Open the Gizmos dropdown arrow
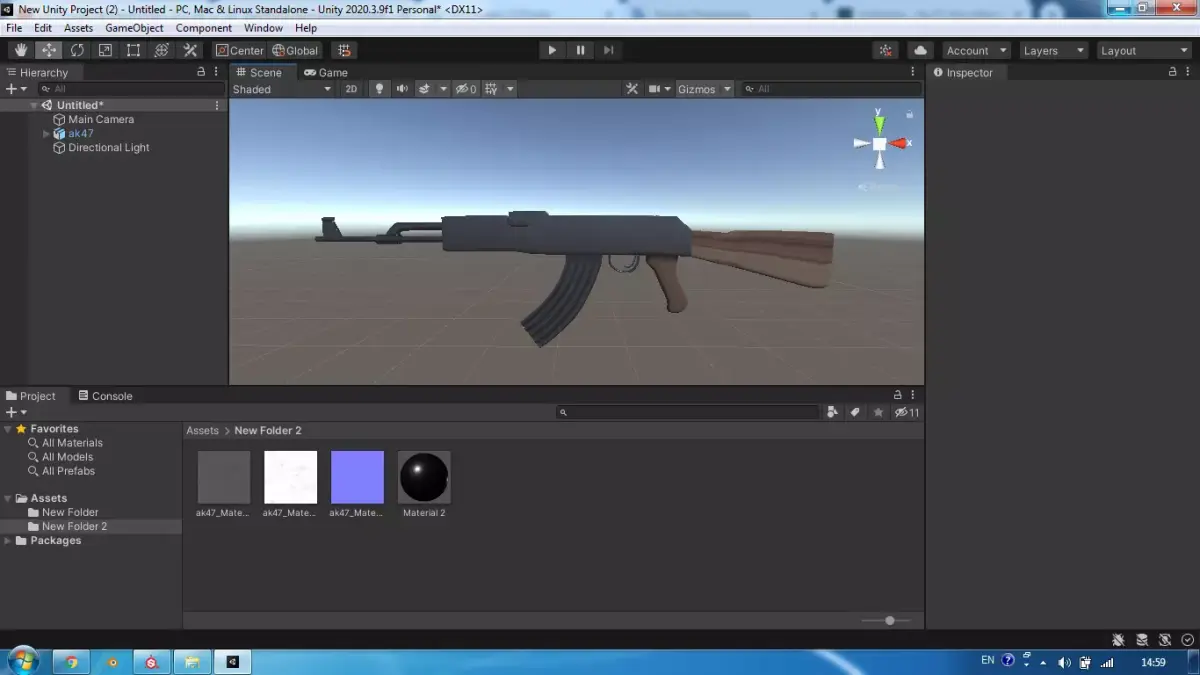The height and width of the screenshot is (675, 1200). coord(727,89)
